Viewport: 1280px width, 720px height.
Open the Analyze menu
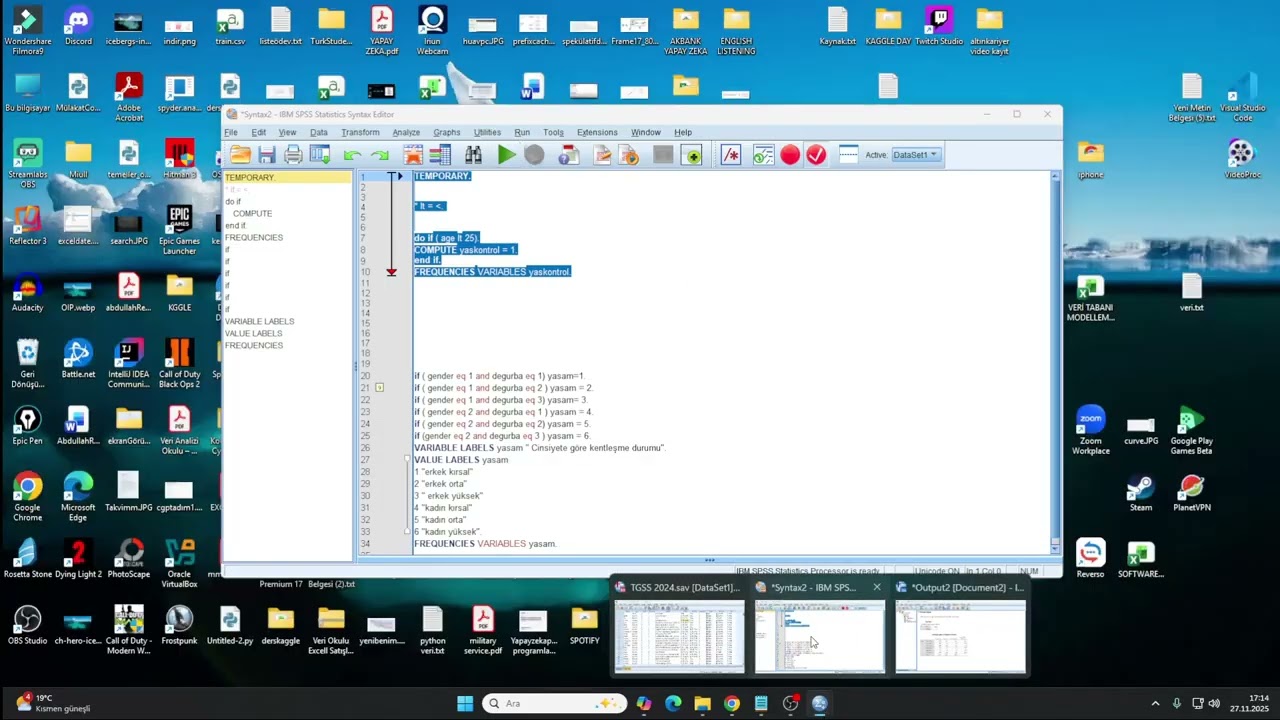click(x=406, y=132)
